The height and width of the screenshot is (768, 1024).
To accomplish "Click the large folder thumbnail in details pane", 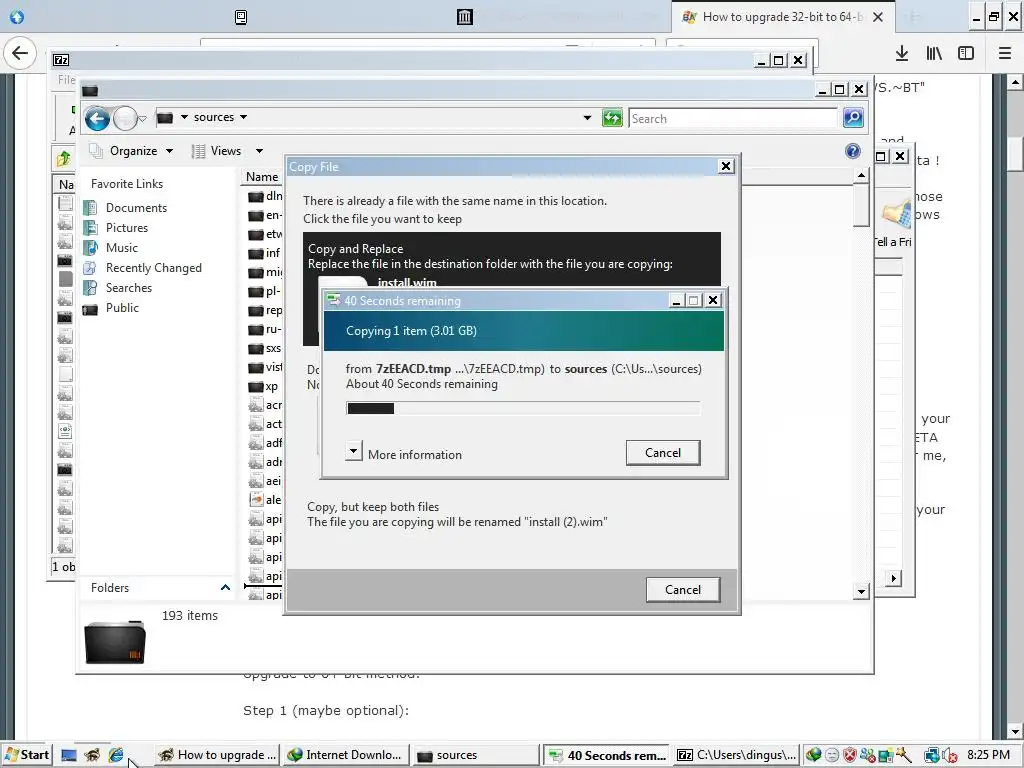I will [x=115, y=642].
